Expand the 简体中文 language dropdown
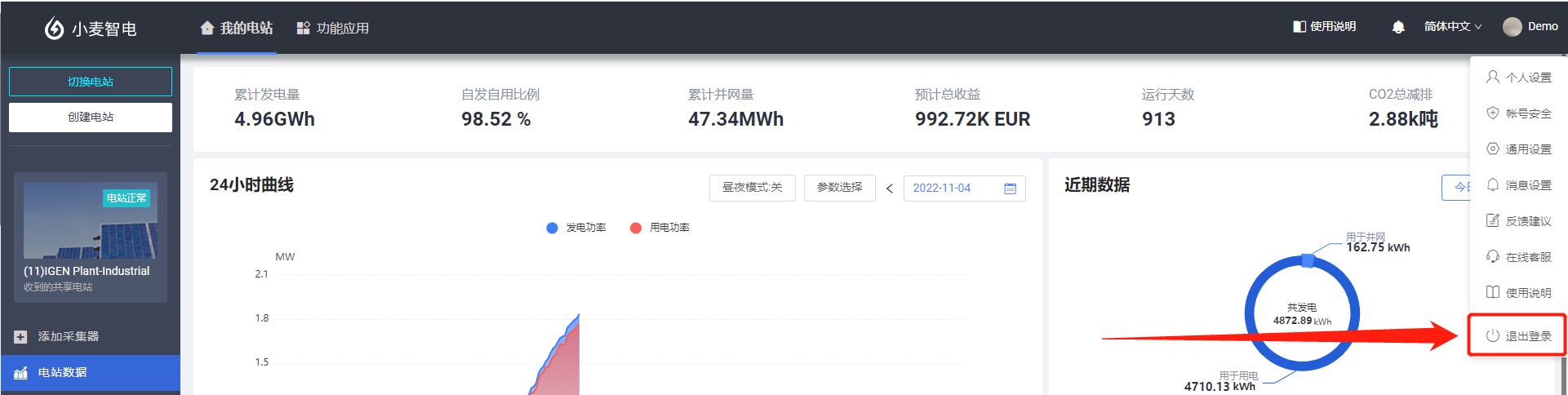This screenshot has width=1568, height=395. click(1452, 27)
